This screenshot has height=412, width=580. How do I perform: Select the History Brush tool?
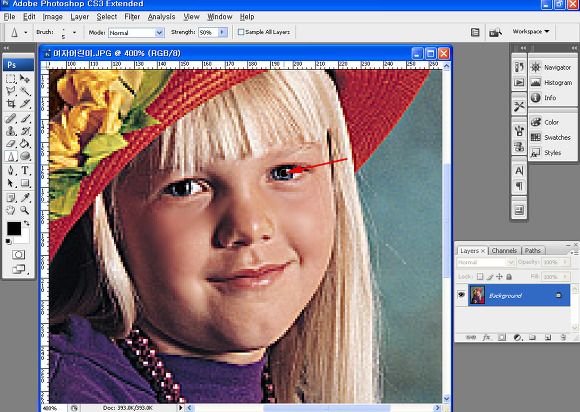pos(25,131)
